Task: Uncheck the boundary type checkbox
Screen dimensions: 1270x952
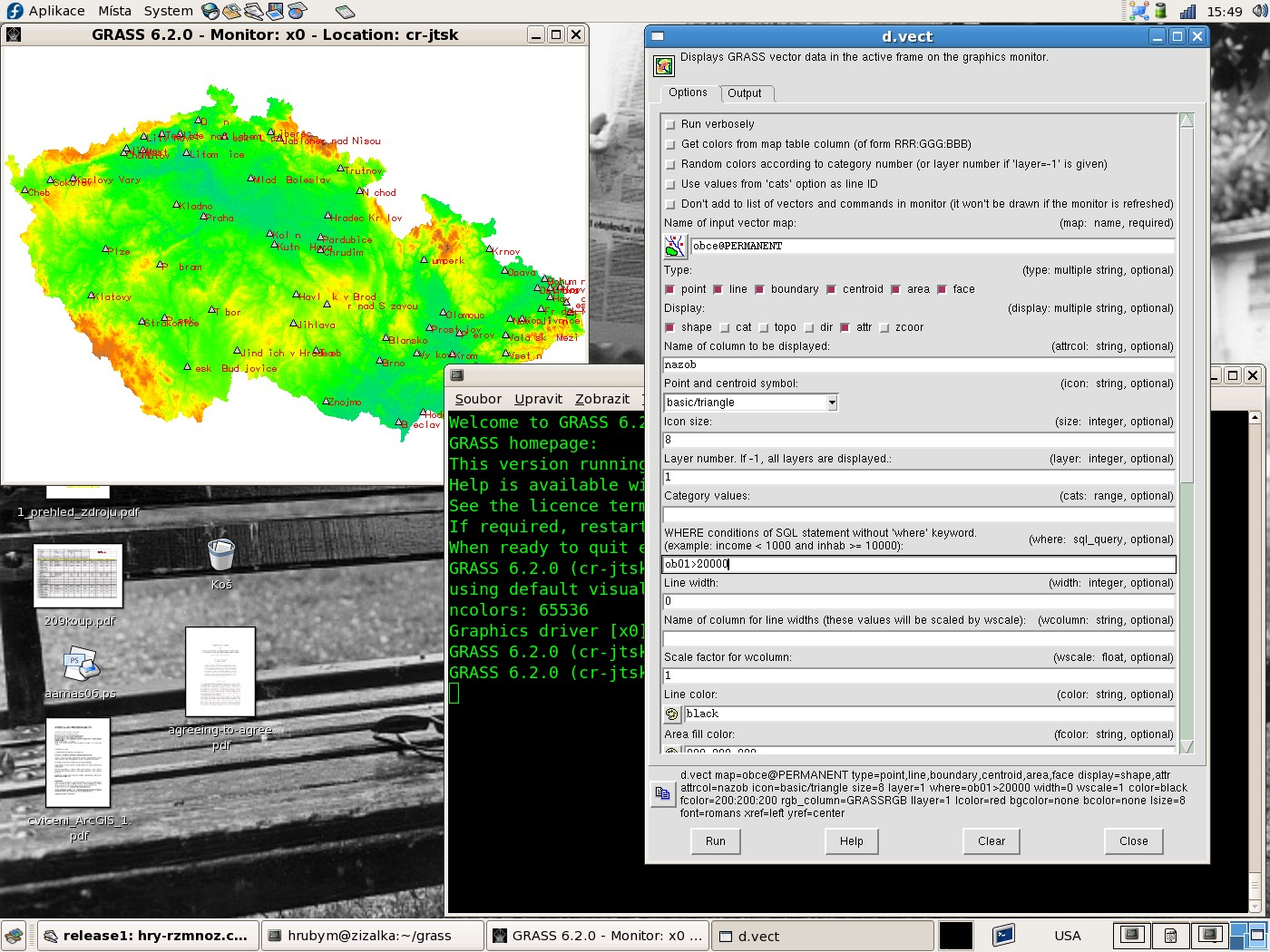Action: coord(760,289)
